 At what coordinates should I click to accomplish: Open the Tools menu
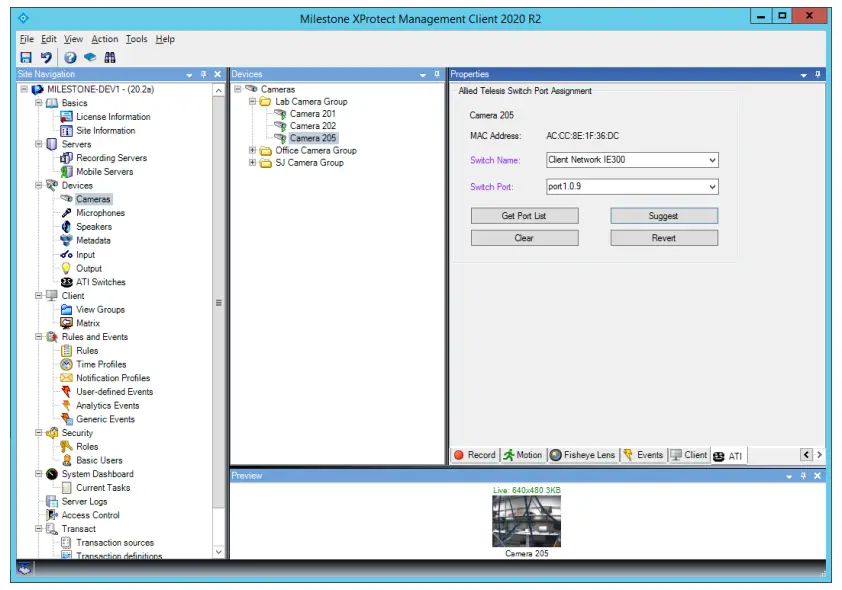(136, 39)
